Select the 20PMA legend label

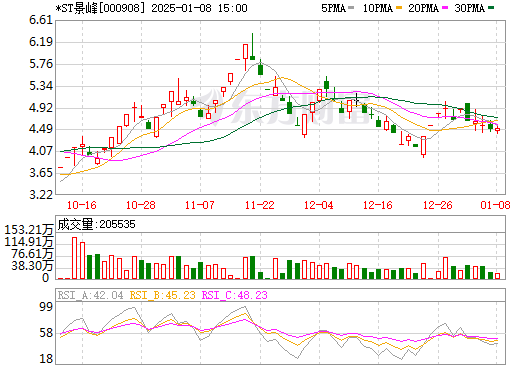click(x=423, y=8)
